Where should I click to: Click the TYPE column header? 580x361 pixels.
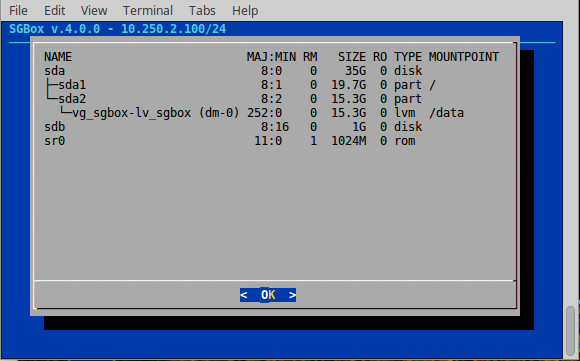[408, 57]
